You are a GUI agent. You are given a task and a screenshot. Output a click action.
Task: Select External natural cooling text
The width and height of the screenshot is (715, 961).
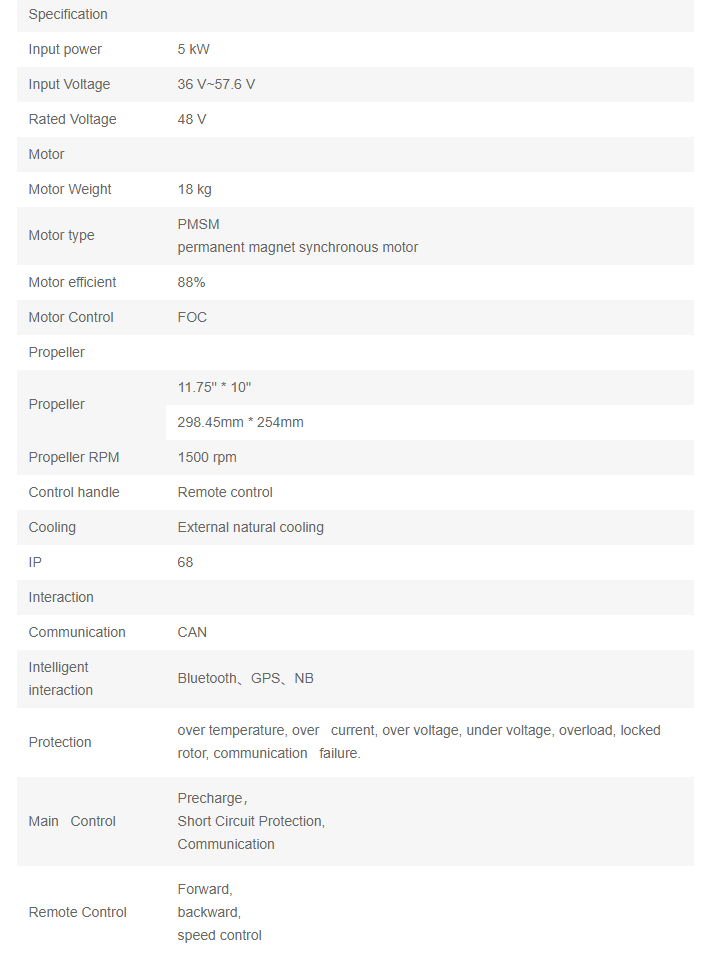click(250, 528)
